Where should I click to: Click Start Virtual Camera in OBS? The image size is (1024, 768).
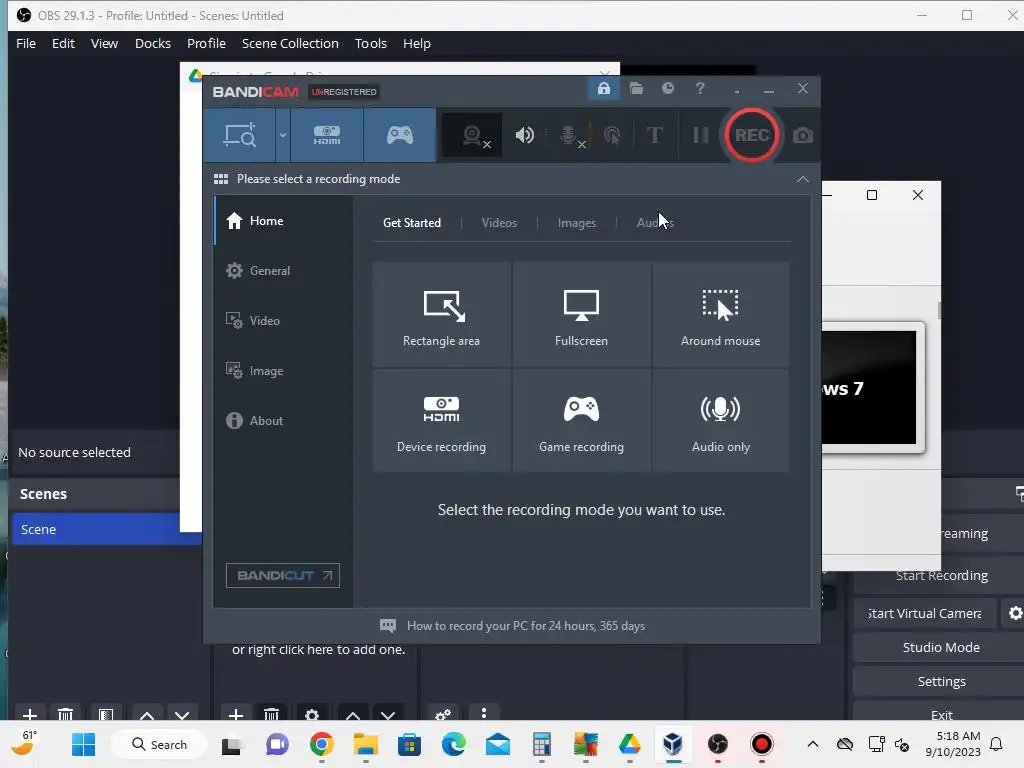point(925,613)
